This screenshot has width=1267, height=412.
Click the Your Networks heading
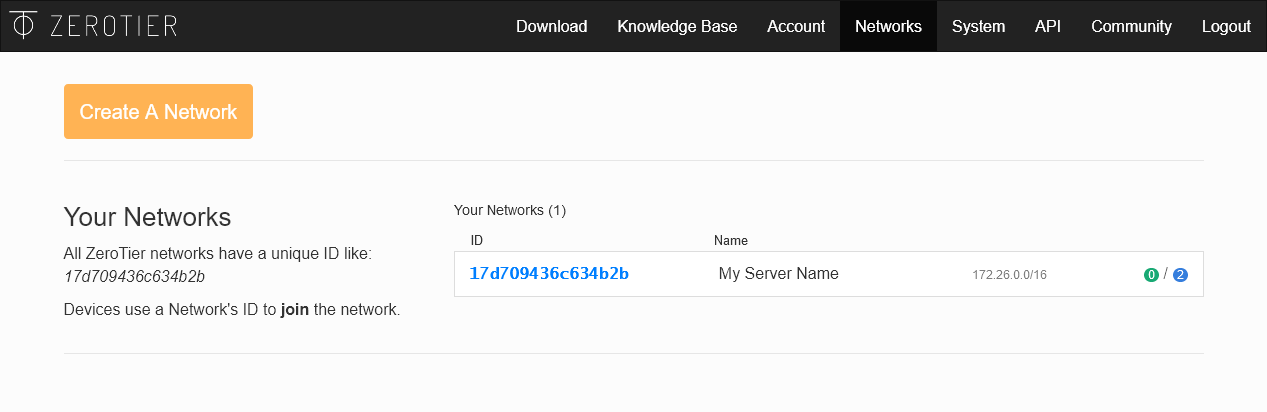[147, 217]
